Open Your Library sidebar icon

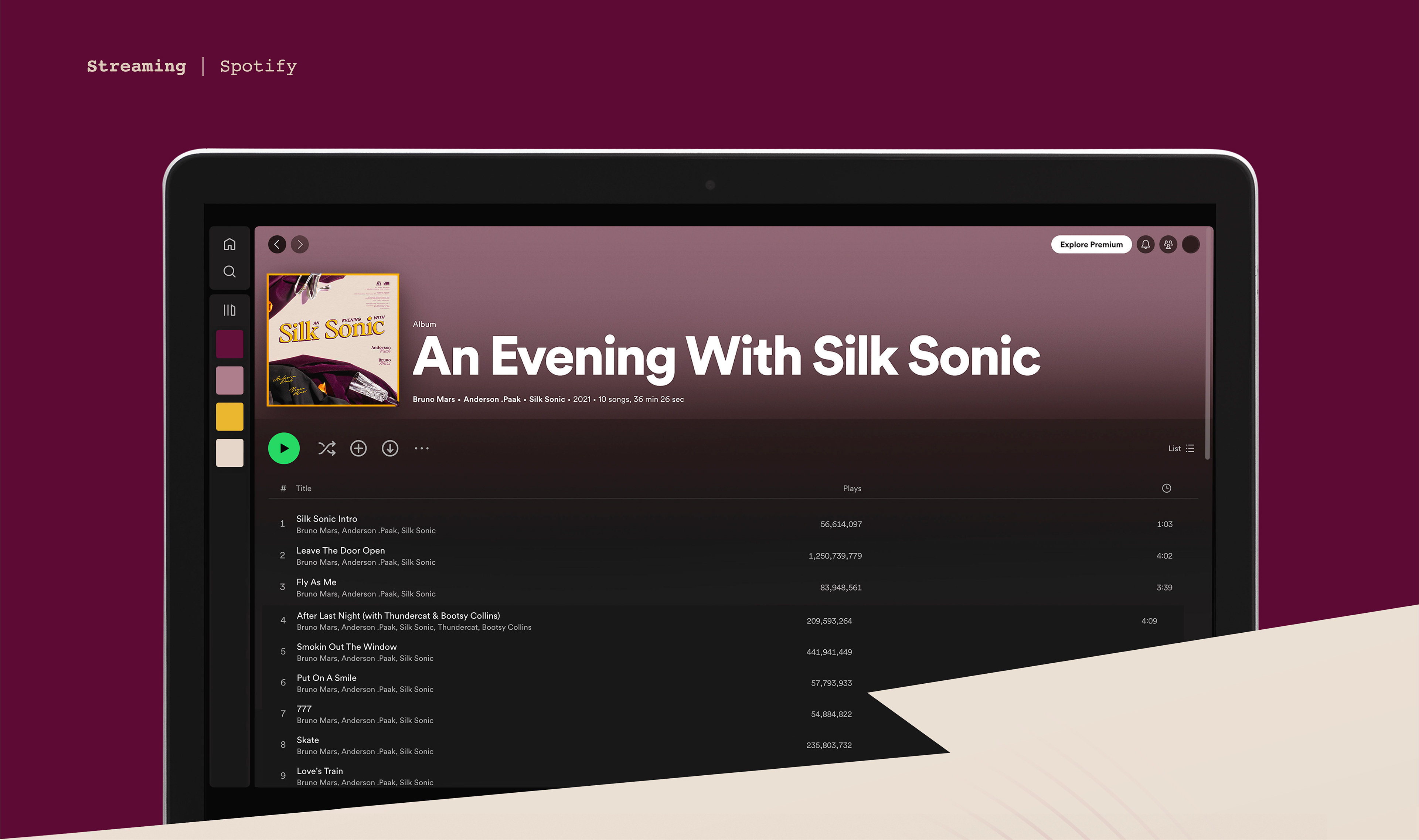point(229,310)
